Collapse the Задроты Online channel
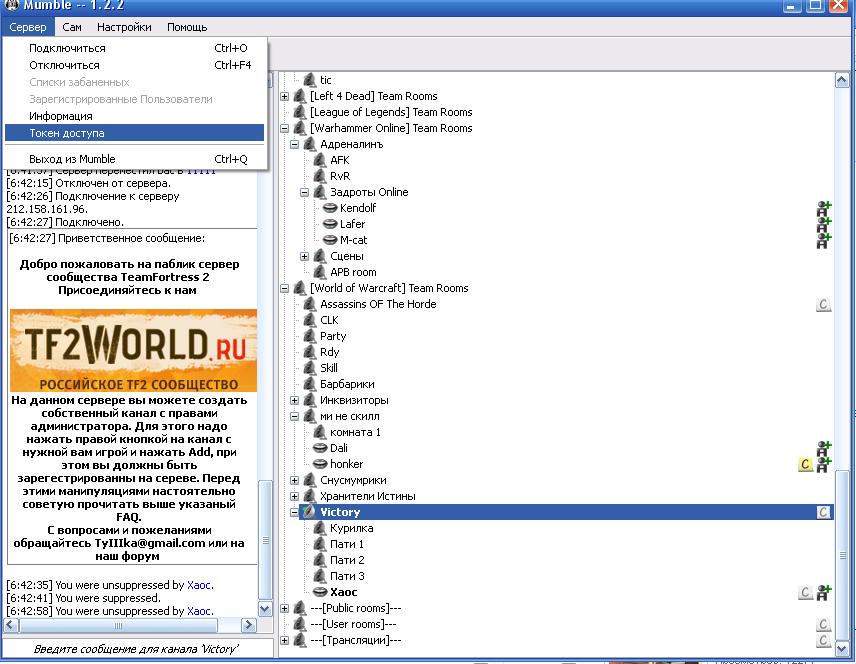Viewport: 856px width, 664px height. [x=305, y=193]
